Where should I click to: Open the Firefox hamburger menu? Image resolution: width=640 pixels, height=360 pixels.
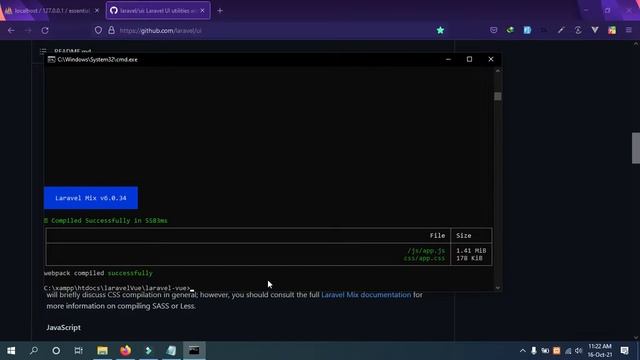[629, 30]
